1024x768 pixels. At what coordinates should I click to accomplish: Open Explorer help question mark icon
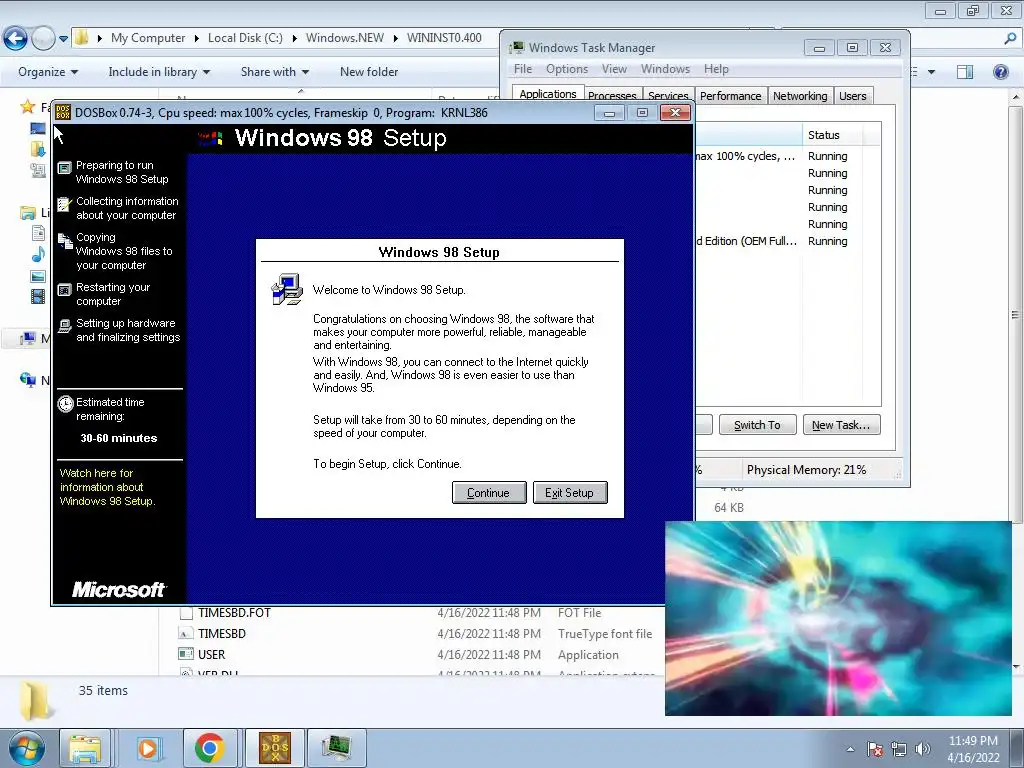coord(1000,72)
